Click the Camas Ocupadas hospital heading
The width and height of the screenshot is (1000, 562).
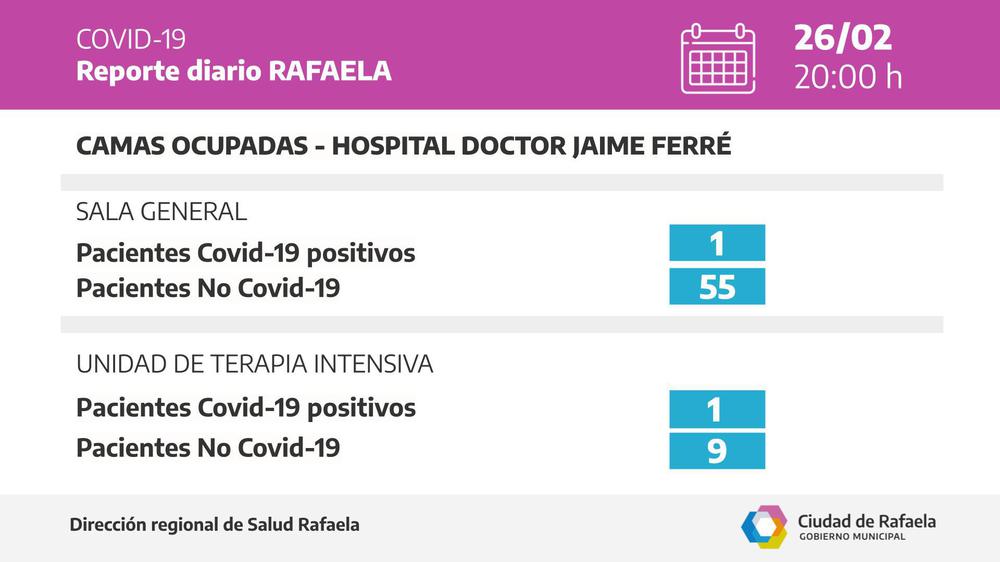point(403,146)
